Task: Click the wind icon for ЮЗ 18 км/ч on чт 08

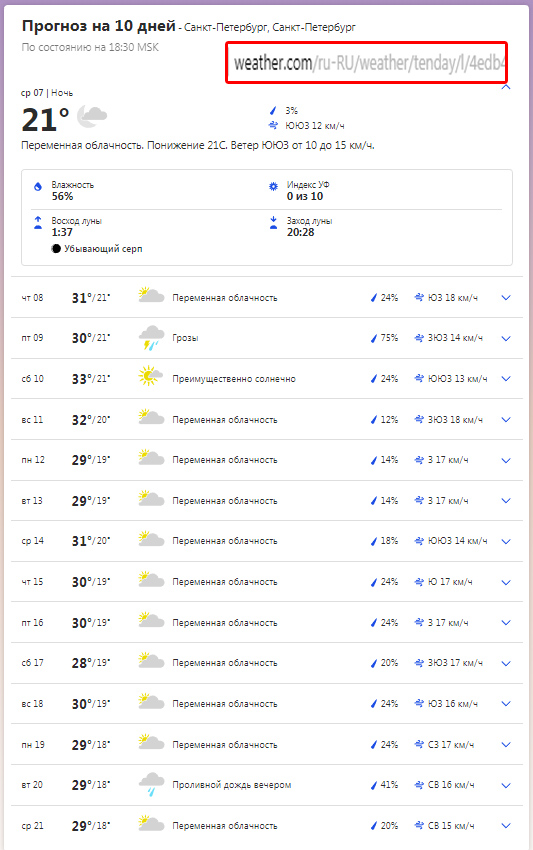Action: click(x=419, y=297)
